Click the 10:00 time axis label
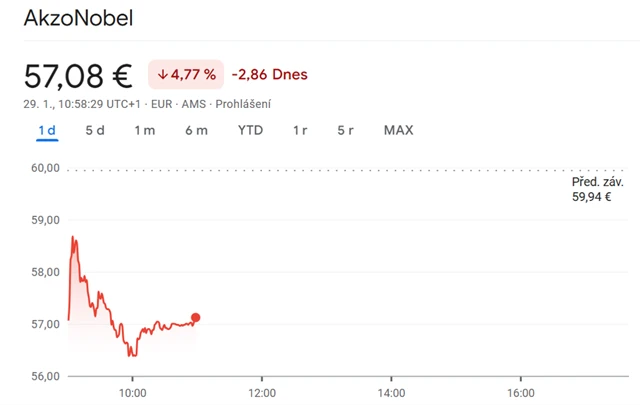This screenshot has height=405, width=640. [x=132, y=393]
